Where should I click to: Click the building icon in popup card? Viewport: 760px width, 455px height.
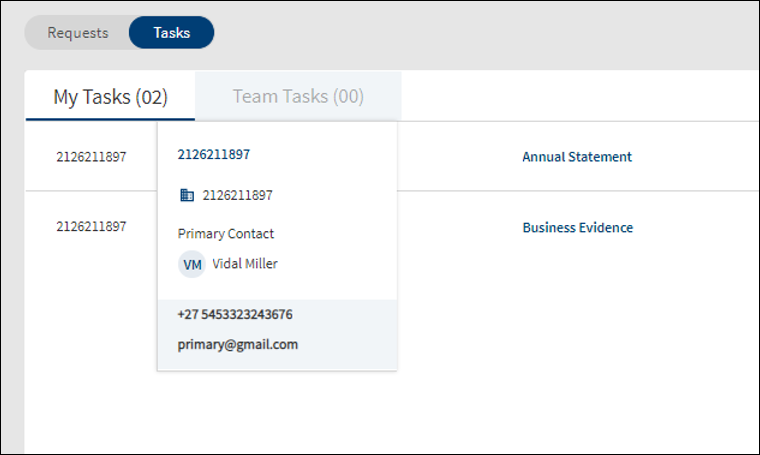(187, 195)
